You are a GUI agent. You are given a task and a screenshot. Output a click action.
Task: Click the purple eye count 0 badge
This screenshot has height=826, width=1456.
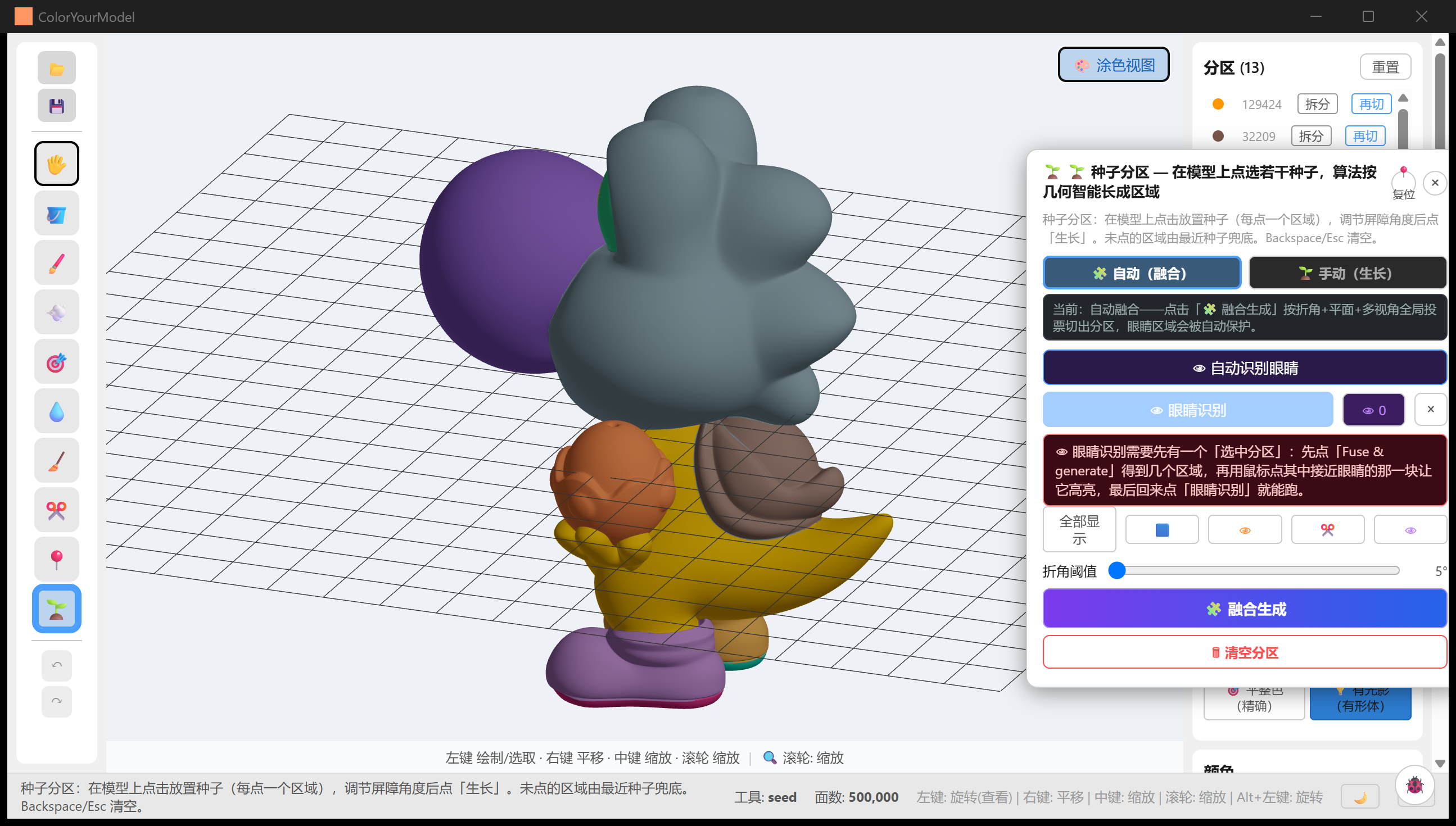click(x=1374, y=410)
